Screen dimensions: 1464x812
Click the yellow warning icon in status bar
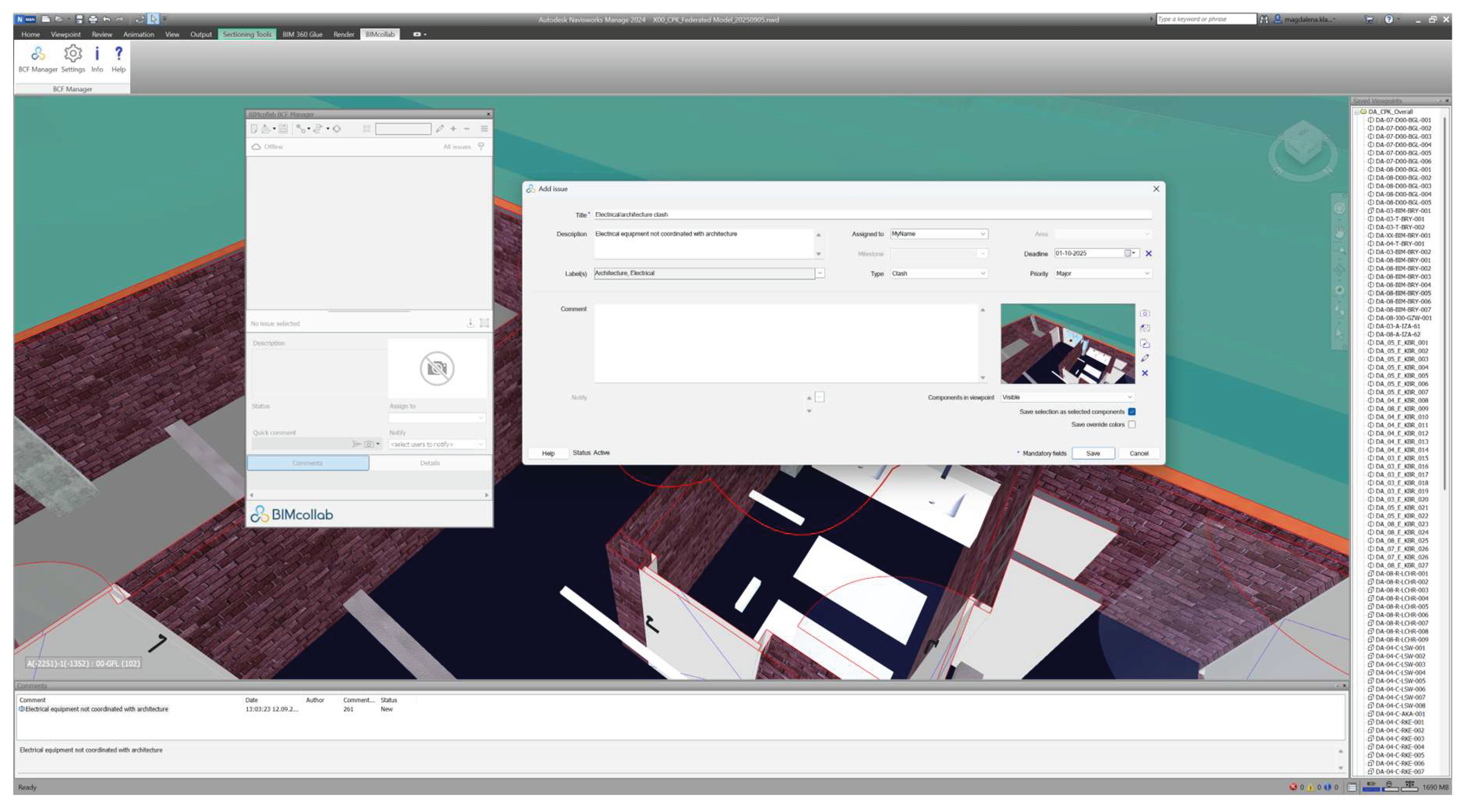point(1311,787)
